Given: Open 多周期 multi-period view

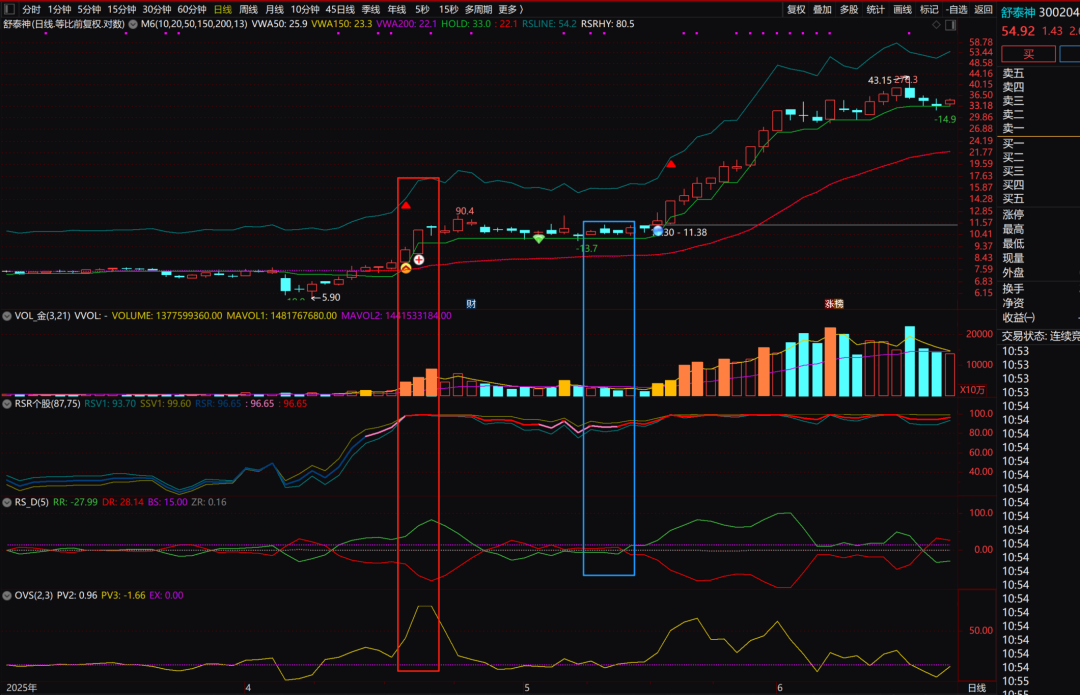Looking at the screenshot, I should tap(478, 10).
